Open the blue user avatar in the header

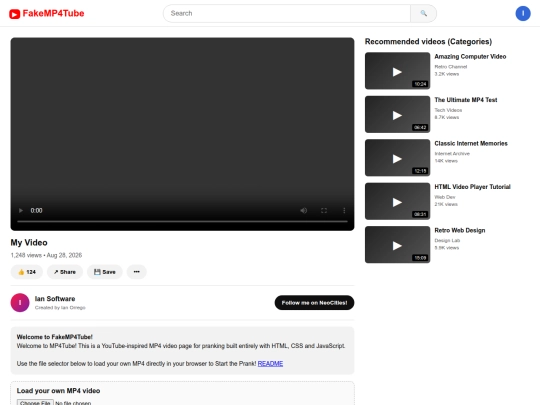pos(523,13)
